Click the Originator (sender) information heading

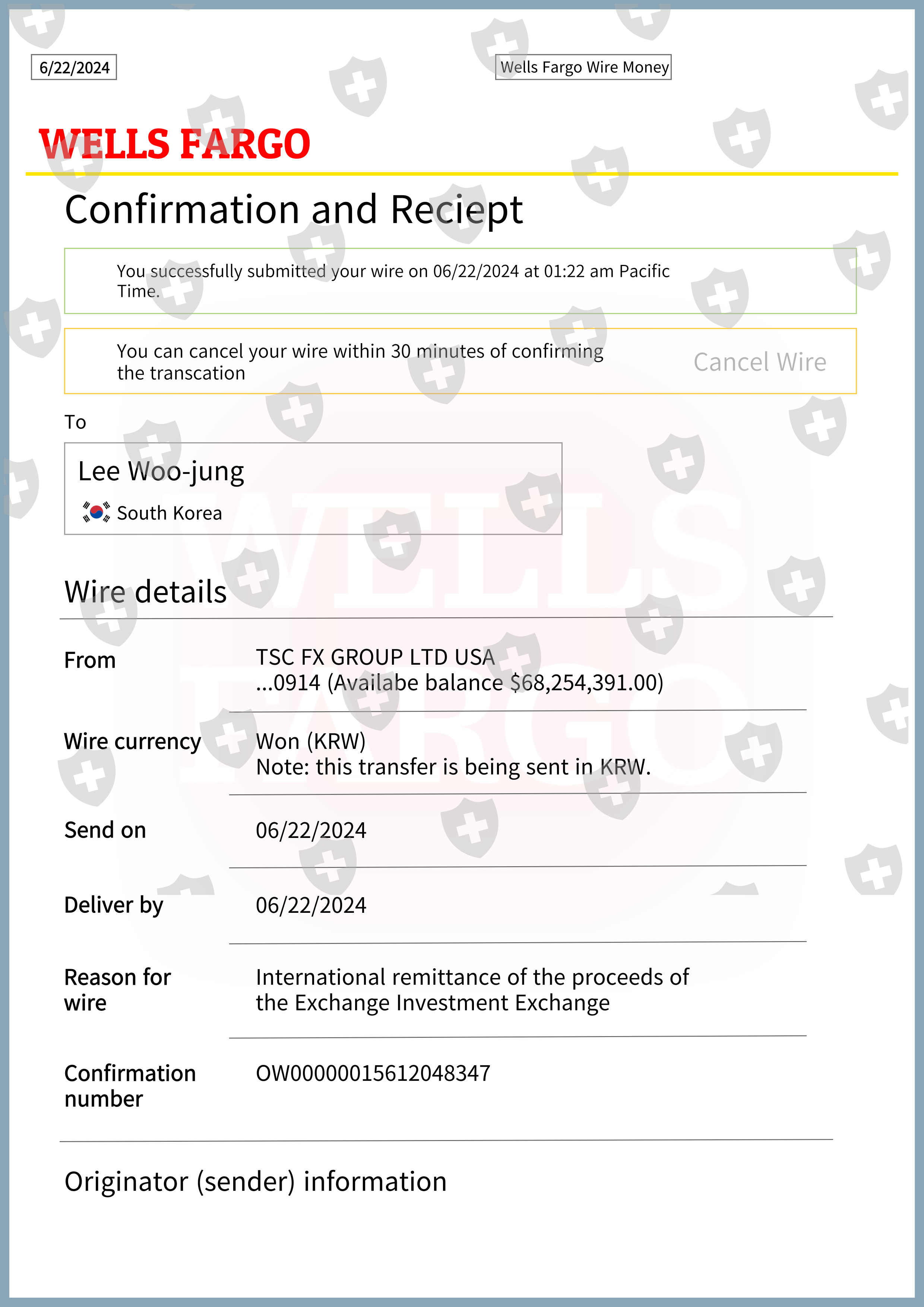[256, 1182]
